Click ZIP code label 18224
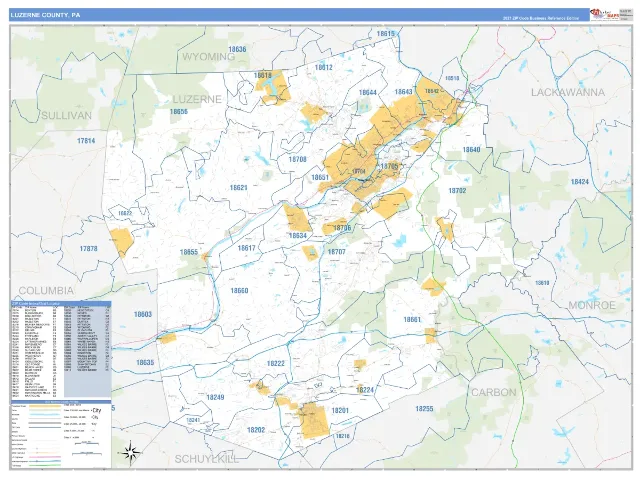 (x=364, y=390)
